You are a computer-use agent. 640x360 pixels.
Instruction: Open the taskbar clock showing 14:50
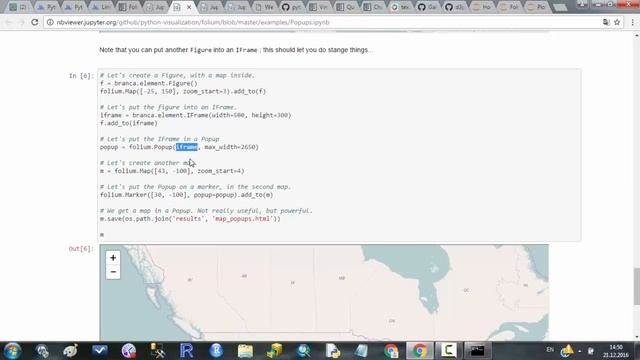point(616,351)
